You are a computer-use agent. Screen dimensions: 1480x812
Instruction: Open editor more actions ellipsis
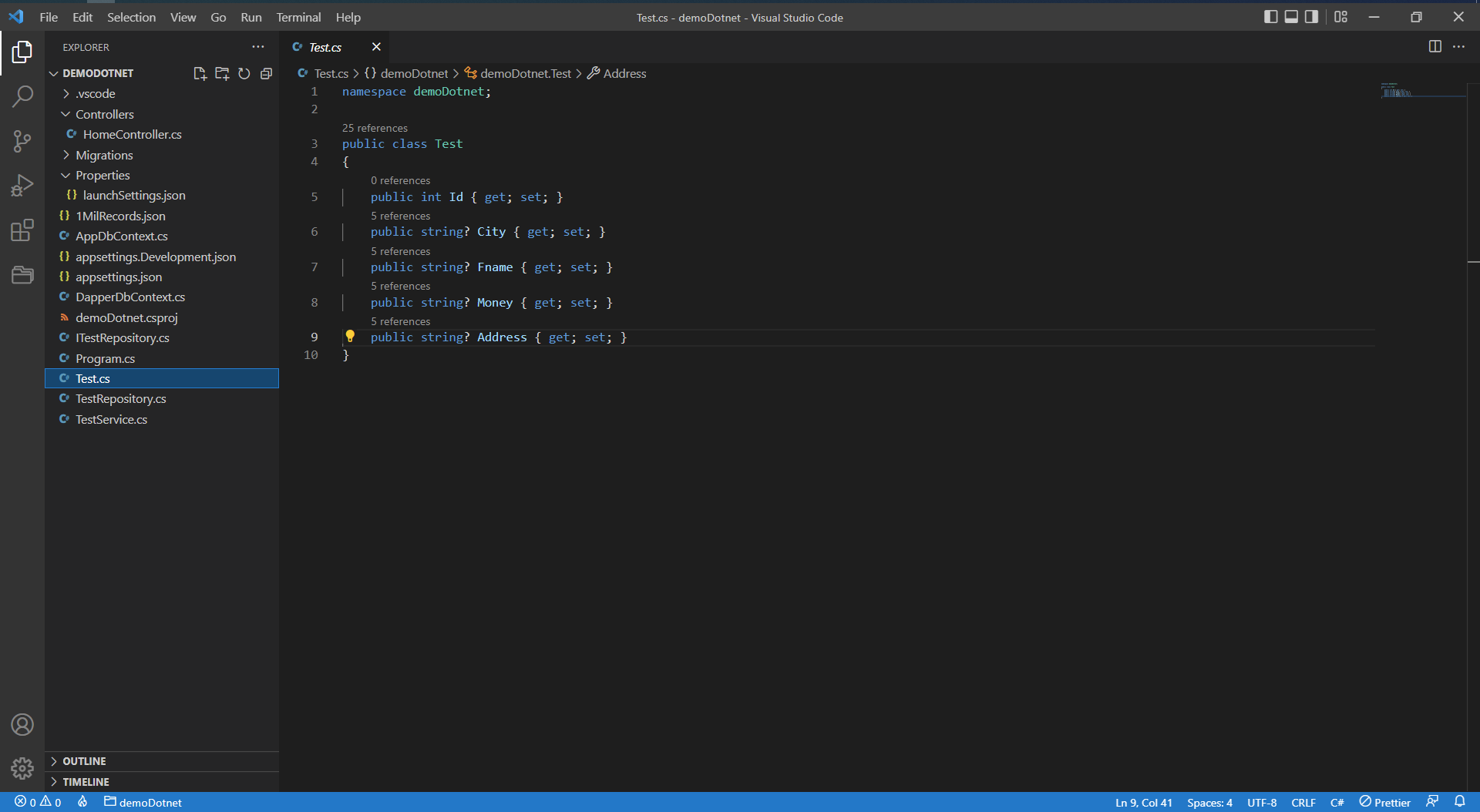(1458, 47)
